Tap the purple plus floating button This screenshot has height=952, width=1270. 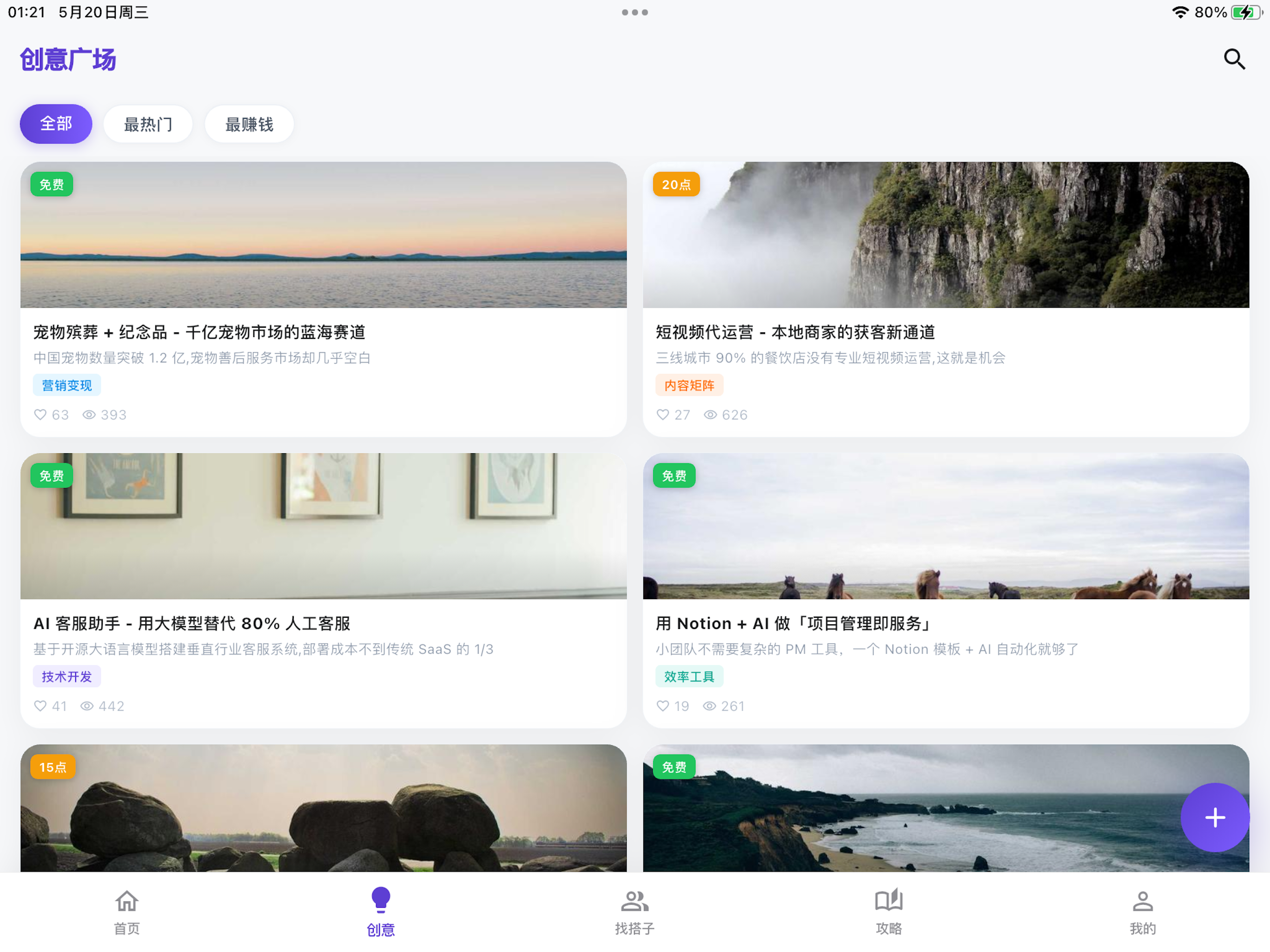(x=1215, y=817)
